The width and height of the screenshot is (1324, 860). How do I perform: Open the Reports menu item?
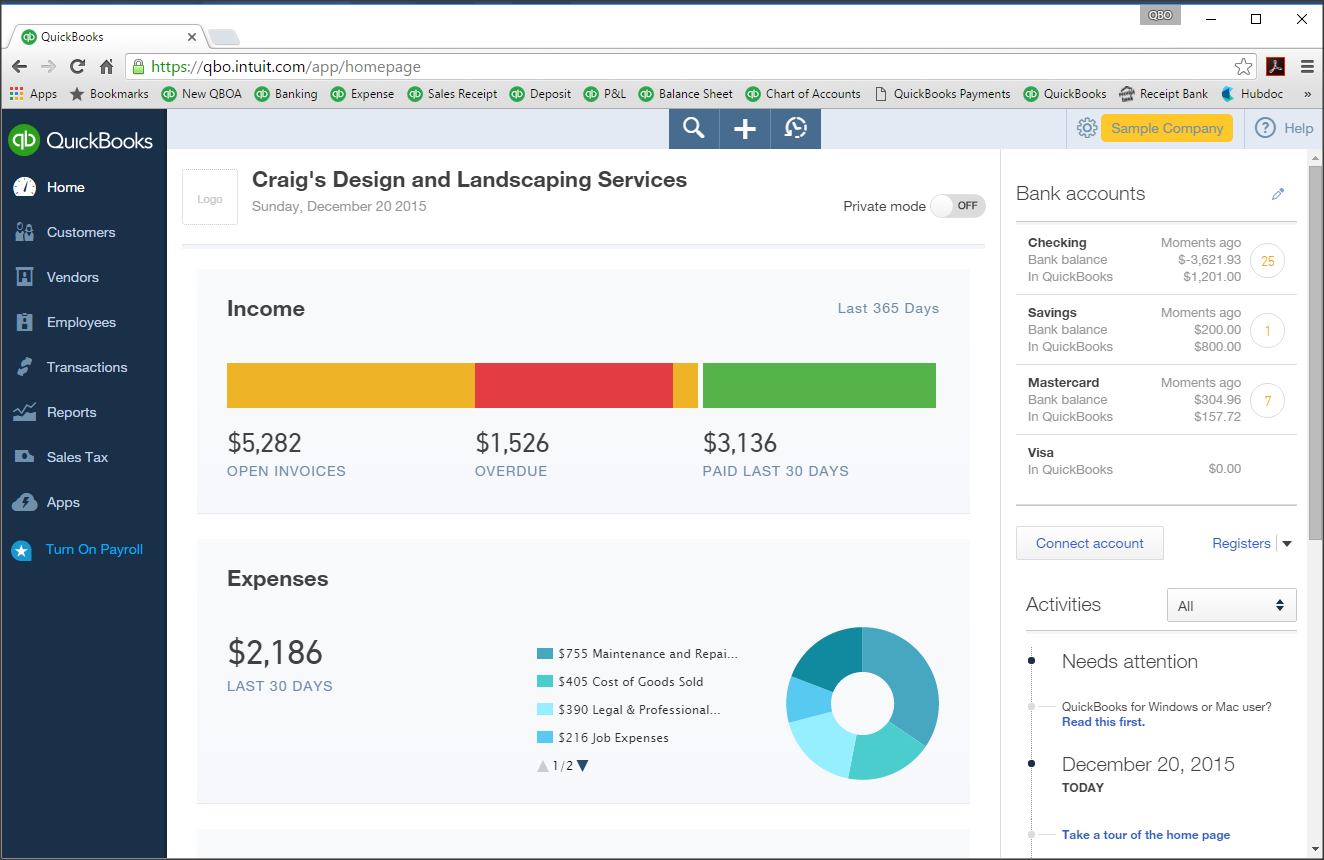pos(72,412)
